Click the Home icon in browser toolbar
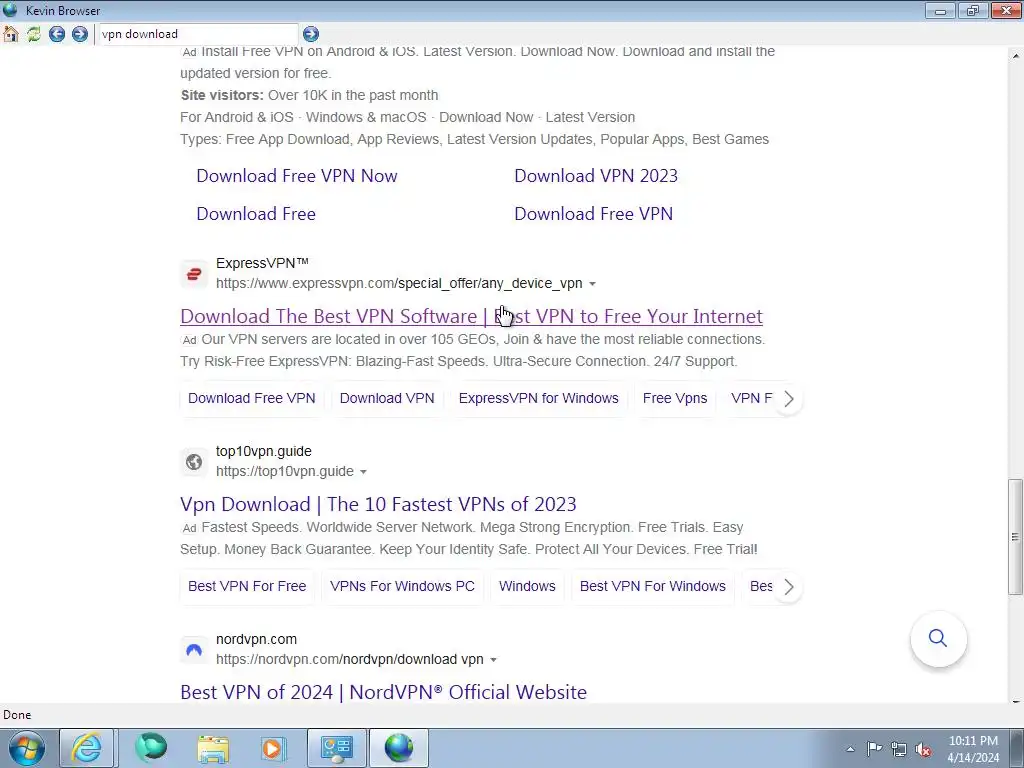Image resolution: width=1024 pixels, height=768 pixels. (x=11, y=34)
